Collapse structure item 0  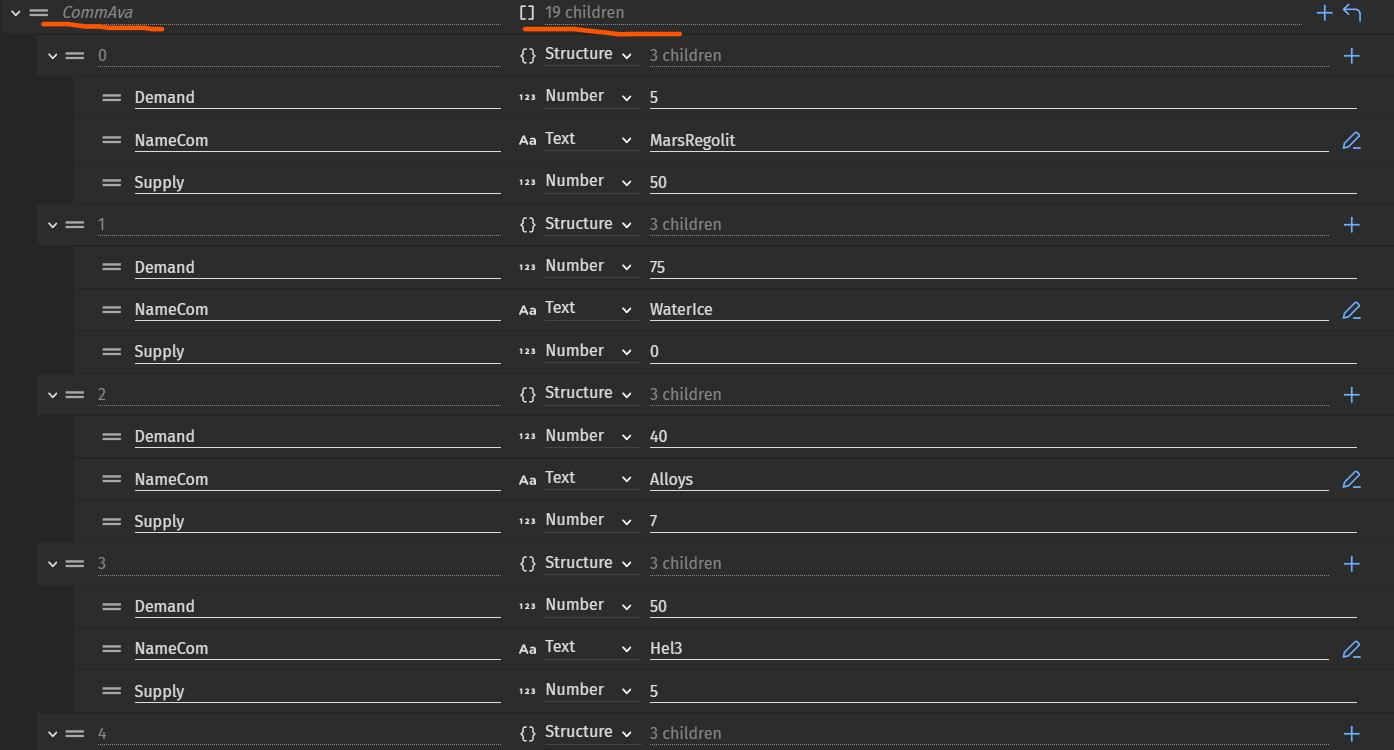pos(54,56)
